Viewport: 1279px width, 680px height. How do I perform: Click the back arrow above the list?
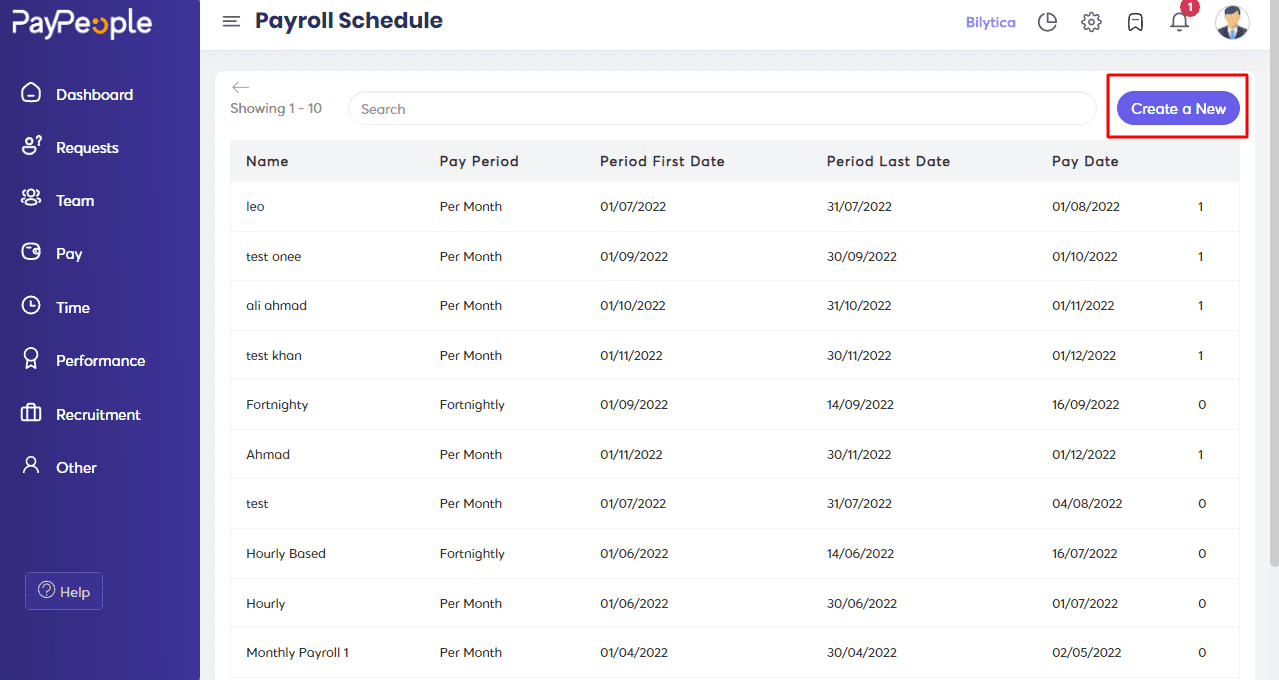[x=241, y=87]
